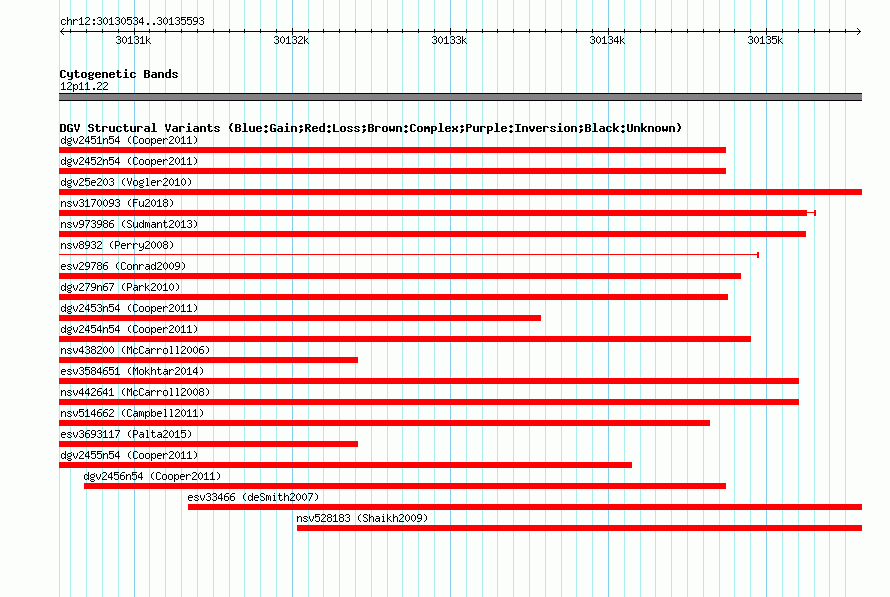Open nsv973986 (Sudmant2013) label
This screenshot has height=597, width=890.
click(129, 224)
